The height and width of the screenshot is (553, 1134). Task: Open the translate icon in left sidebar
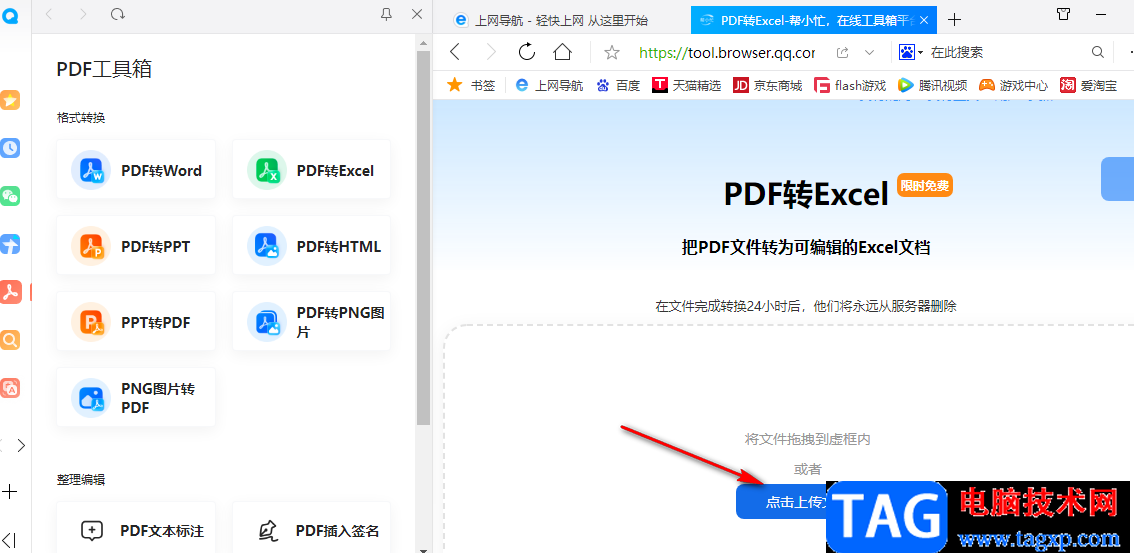(10, 388)
